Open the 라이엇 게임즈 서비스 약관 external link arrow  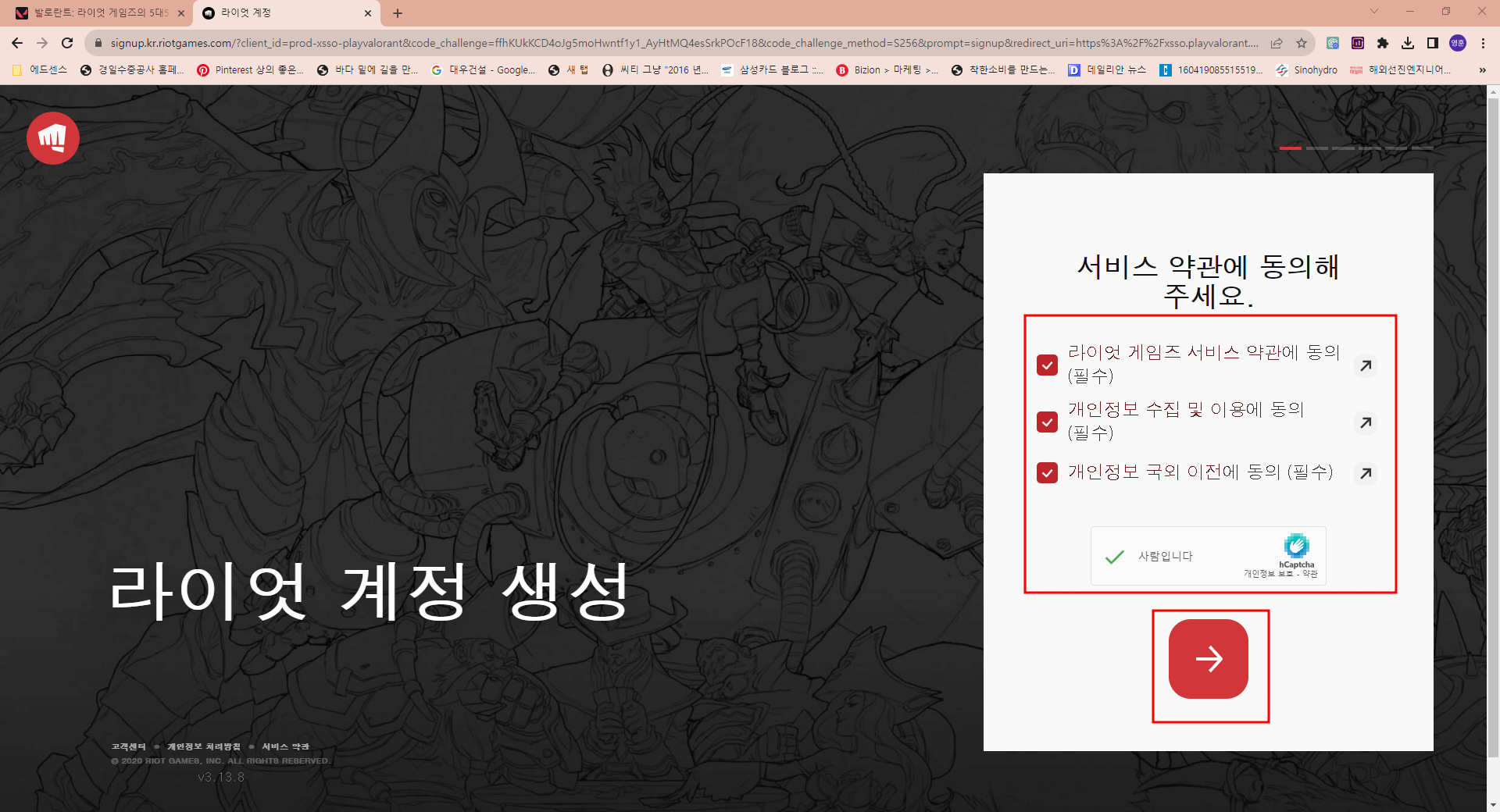1365,365
